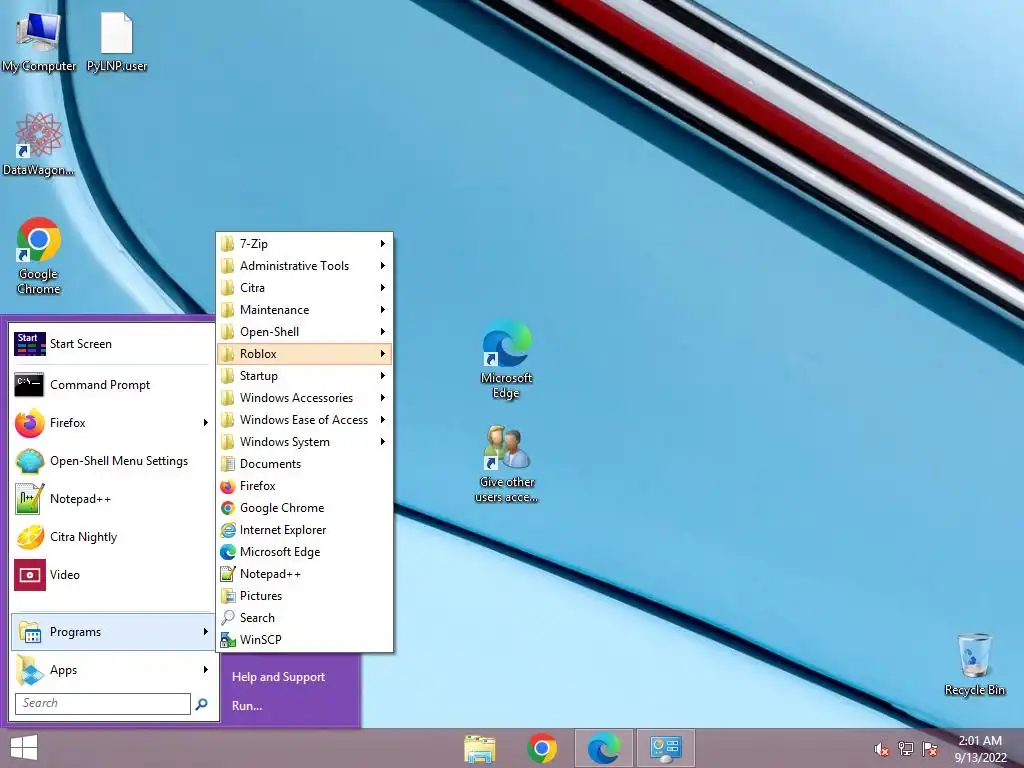This screenshot has height=768, width=1024.
Task: Expand the Startup folder
Action: 304,376
